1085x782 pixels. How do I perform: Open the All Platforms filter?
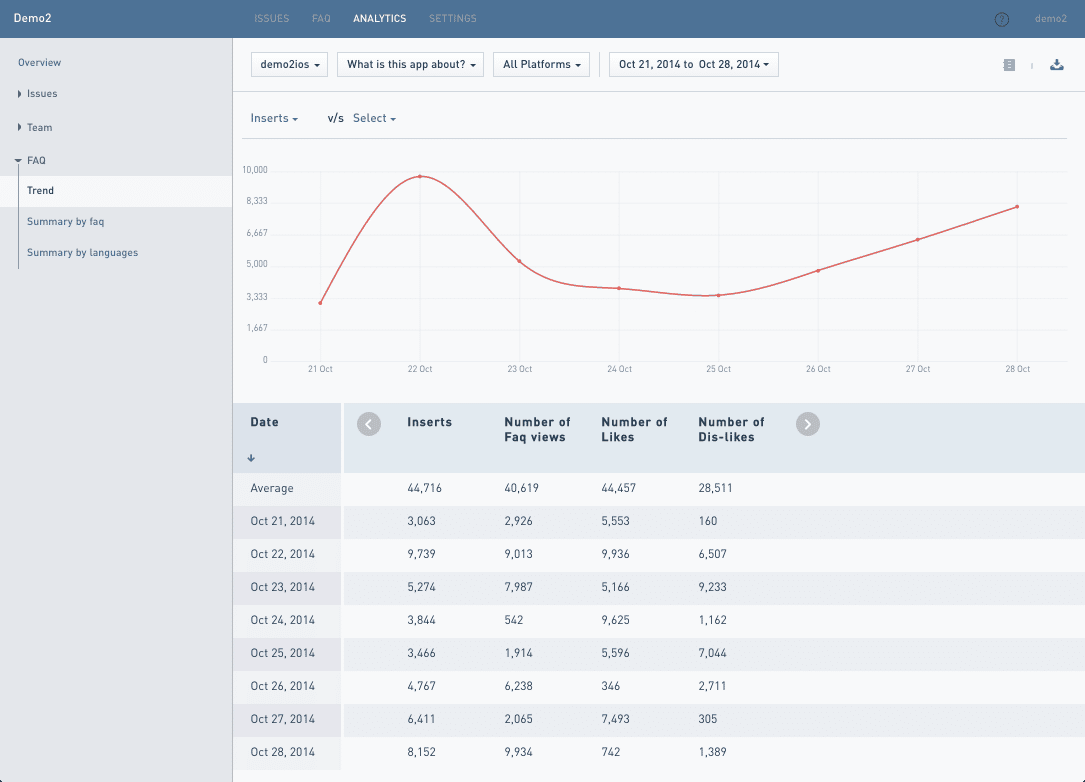point(541,65)
